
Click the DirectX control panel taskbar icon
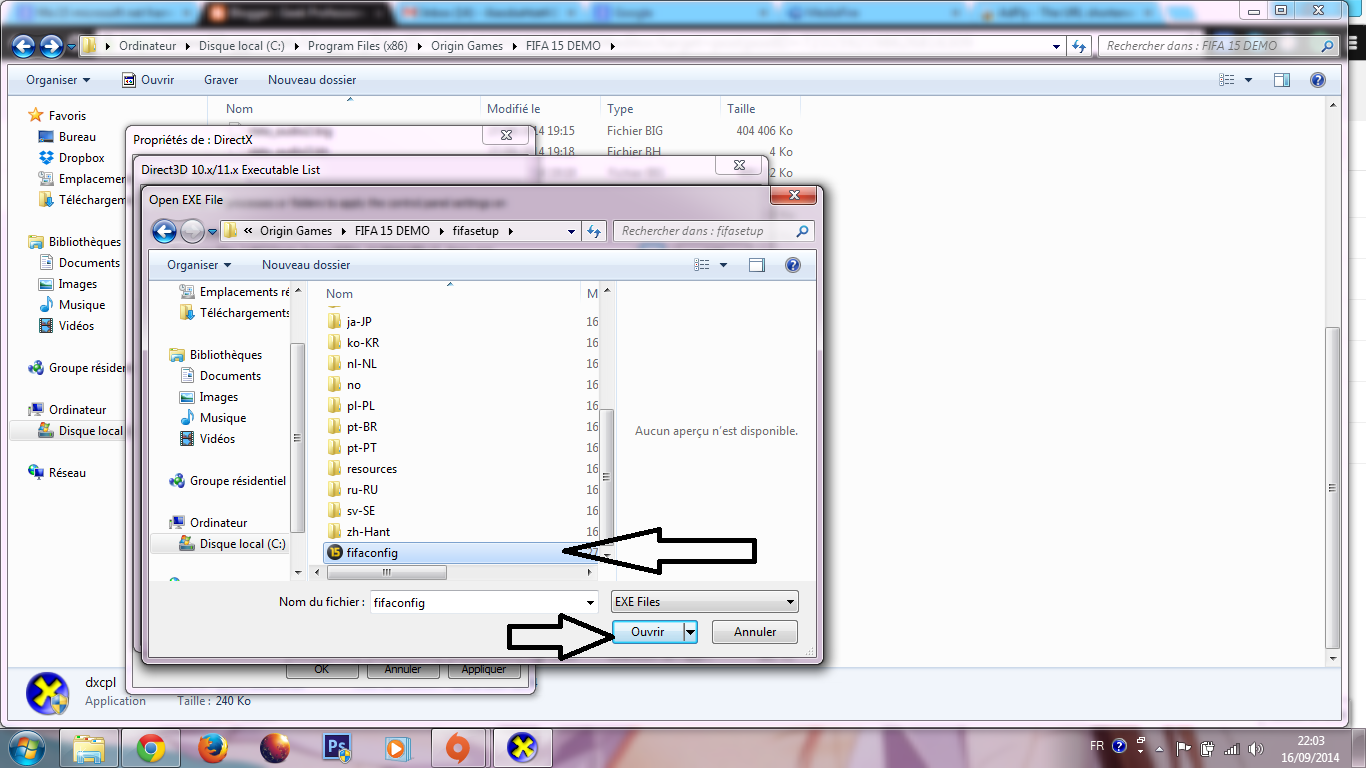[x=522, y=748]
